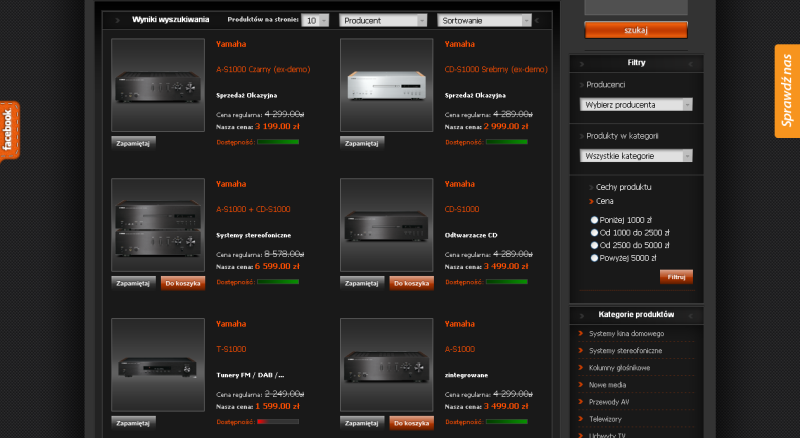
Task: Click the Filtruj button
Action: [676, 277]
